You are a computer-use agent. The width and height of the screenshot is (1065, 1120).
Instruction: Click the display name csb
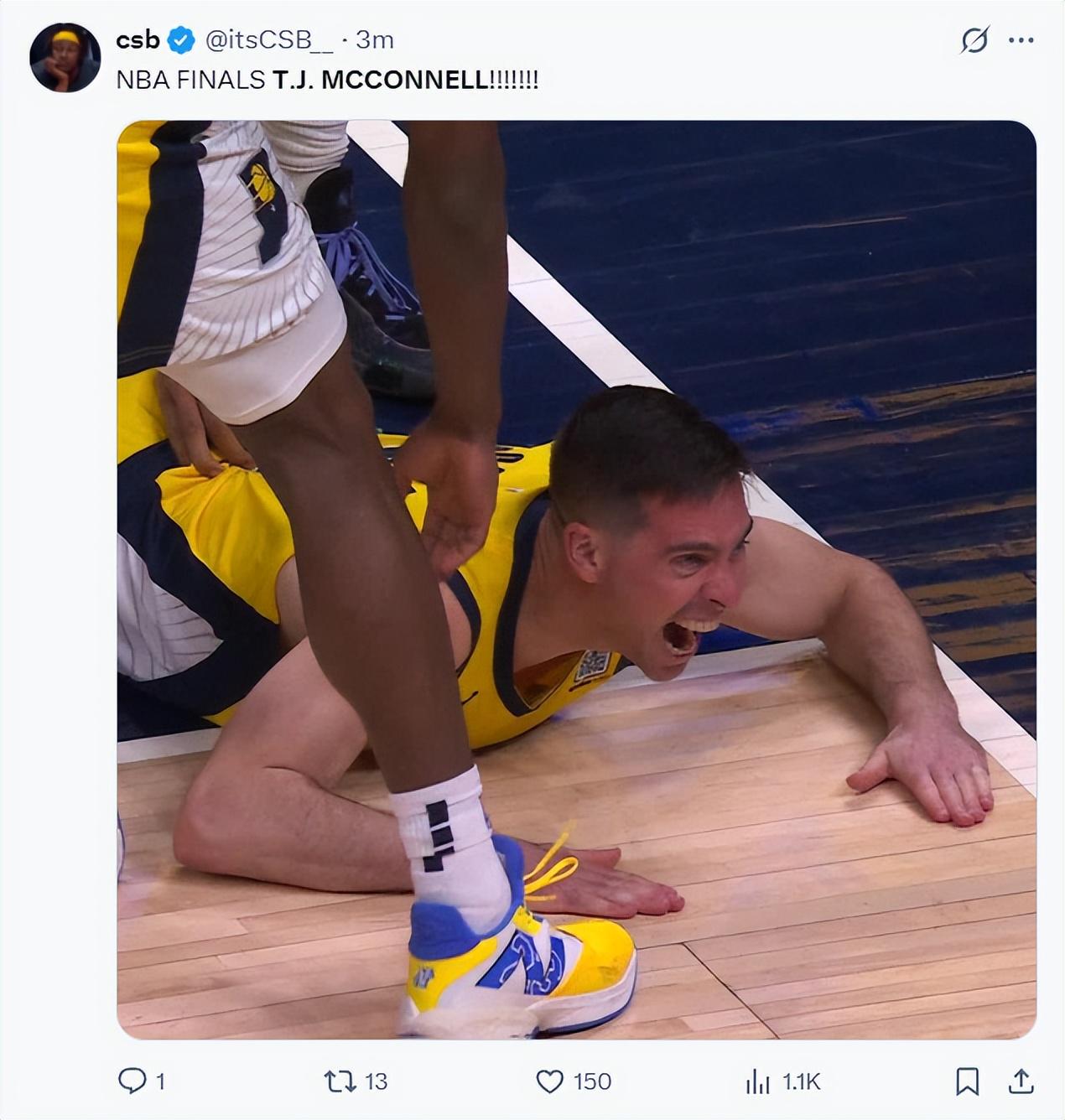pyautogui.click(x=138, y=39)
